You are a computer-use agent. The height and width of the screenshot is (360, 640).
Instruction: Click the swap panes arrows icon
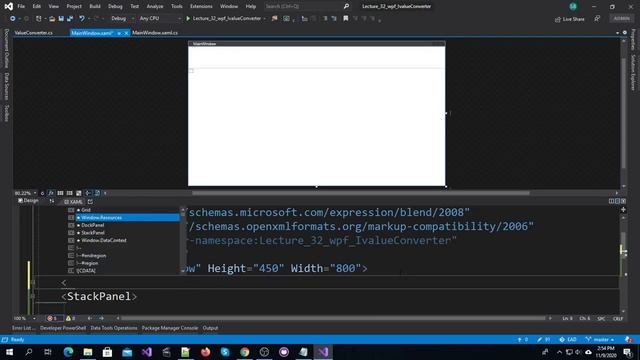[x=51, y=201]
